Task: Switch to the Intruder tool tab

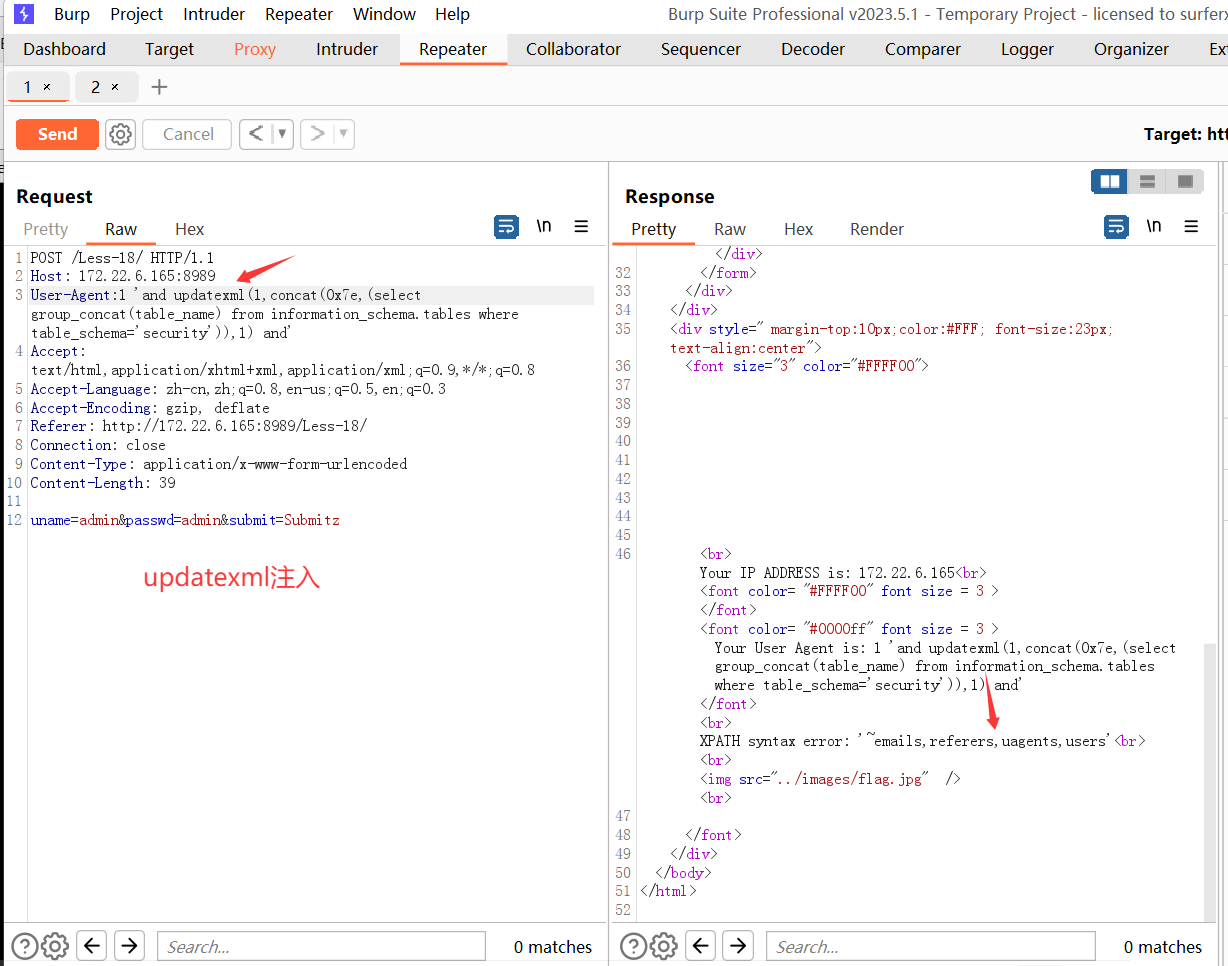Action: [347, 49]
